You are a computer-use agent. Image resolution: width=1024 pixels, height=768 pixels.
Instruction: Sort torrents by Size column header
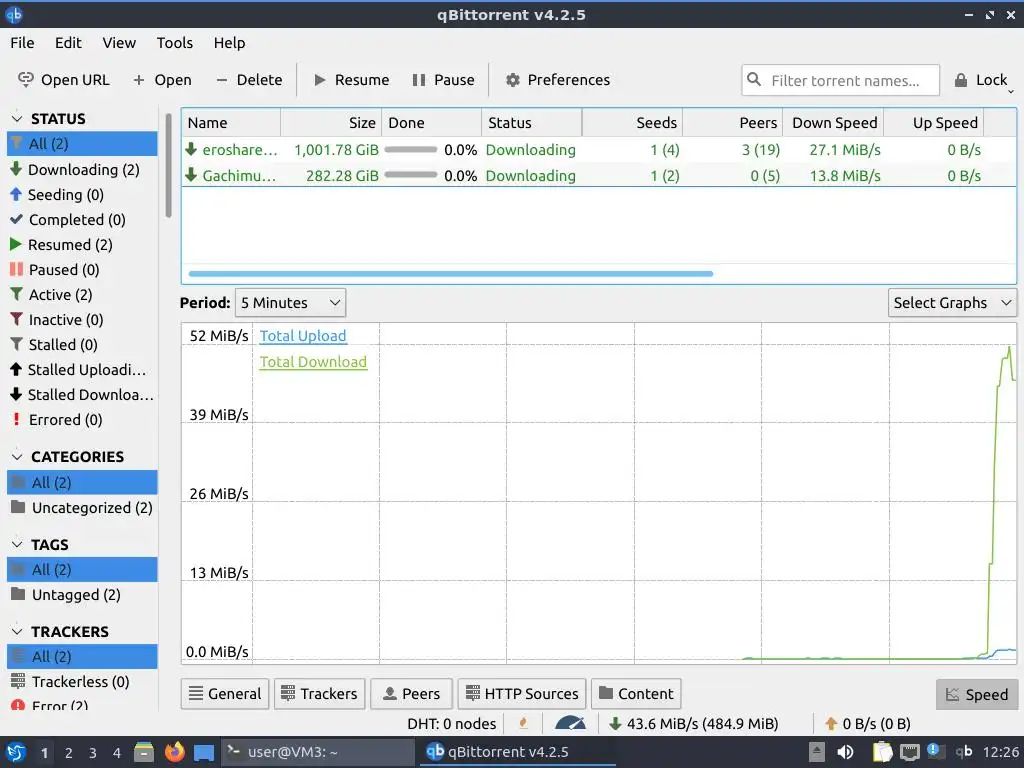[x=331, y=123]
